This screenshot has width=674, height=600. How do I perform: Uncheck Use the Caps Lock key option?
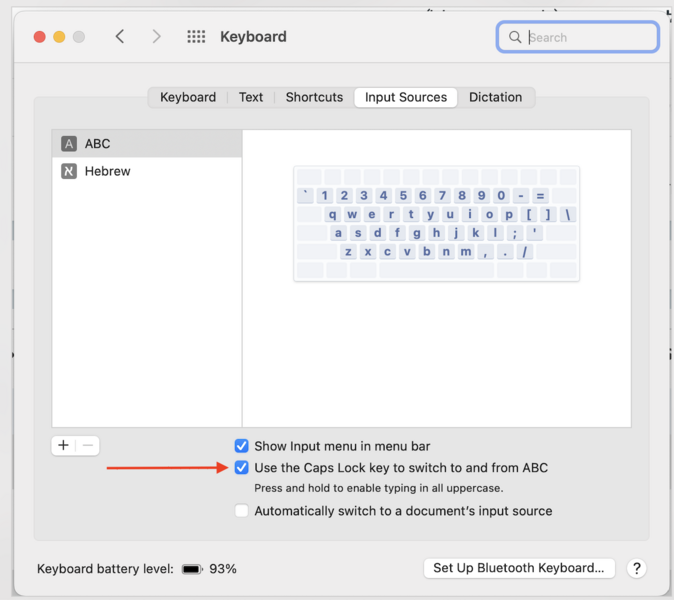point(242,467)
